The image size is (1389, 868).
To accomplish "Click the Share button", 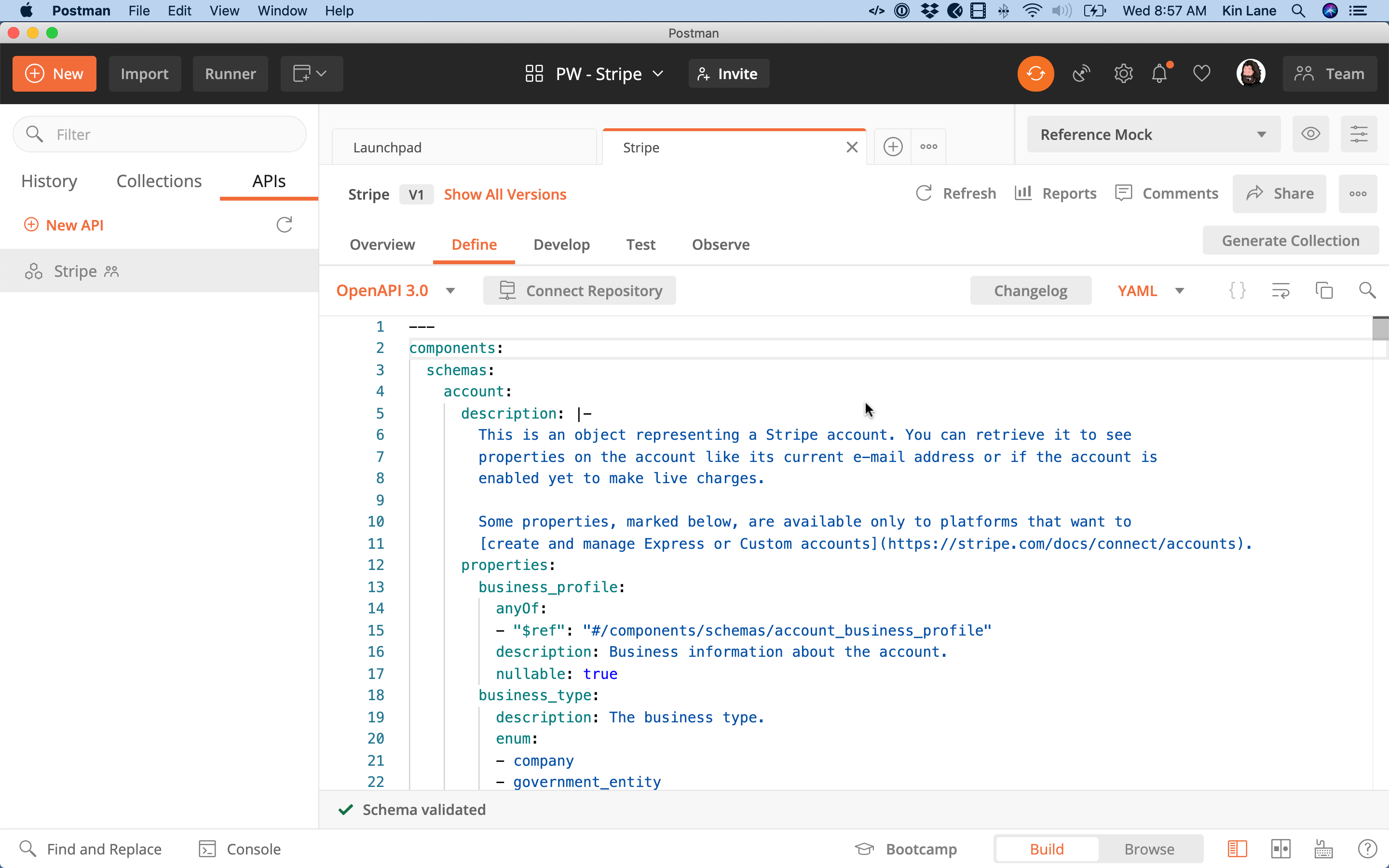I will [x=1280, y=194].
